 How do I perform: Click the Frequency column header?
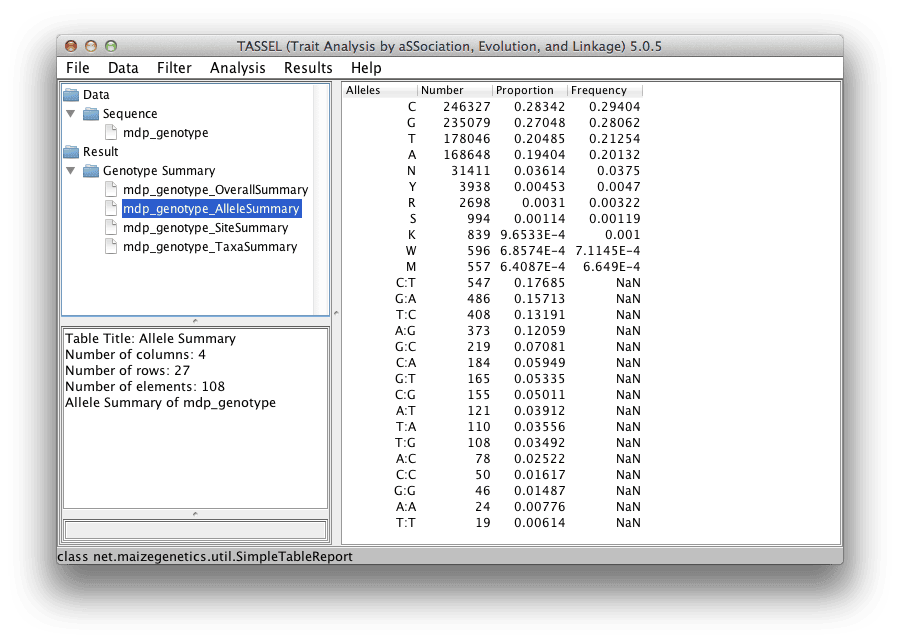(605, 90)
